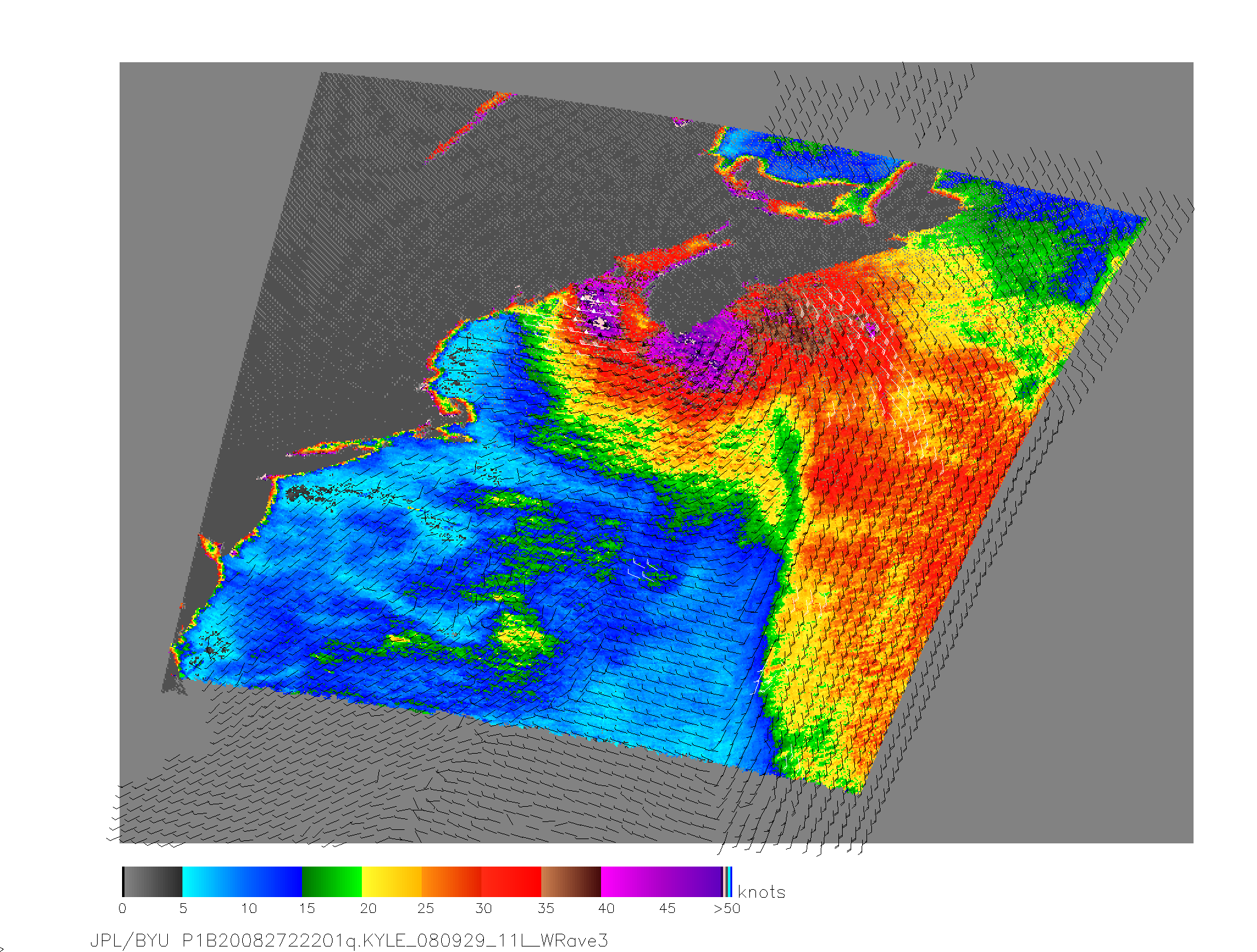Click the '20' legend value label
Screen dimensions: 1257x952
[368, 908]
